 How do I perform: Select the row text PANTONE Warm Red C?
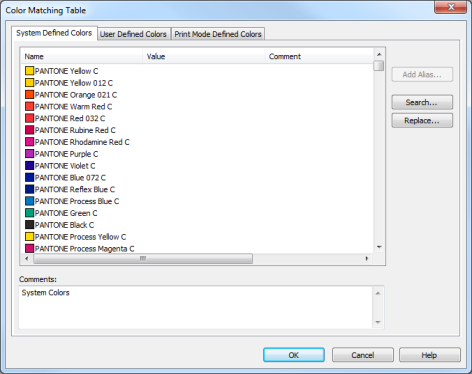coord(73,107)
